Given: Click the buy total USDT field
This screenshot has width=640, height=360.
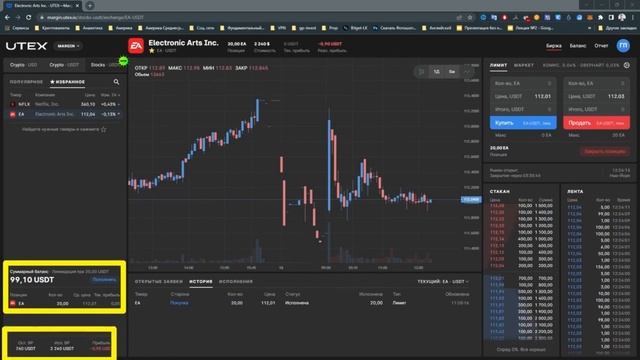Looking at the screenshot, I should 523,109.
